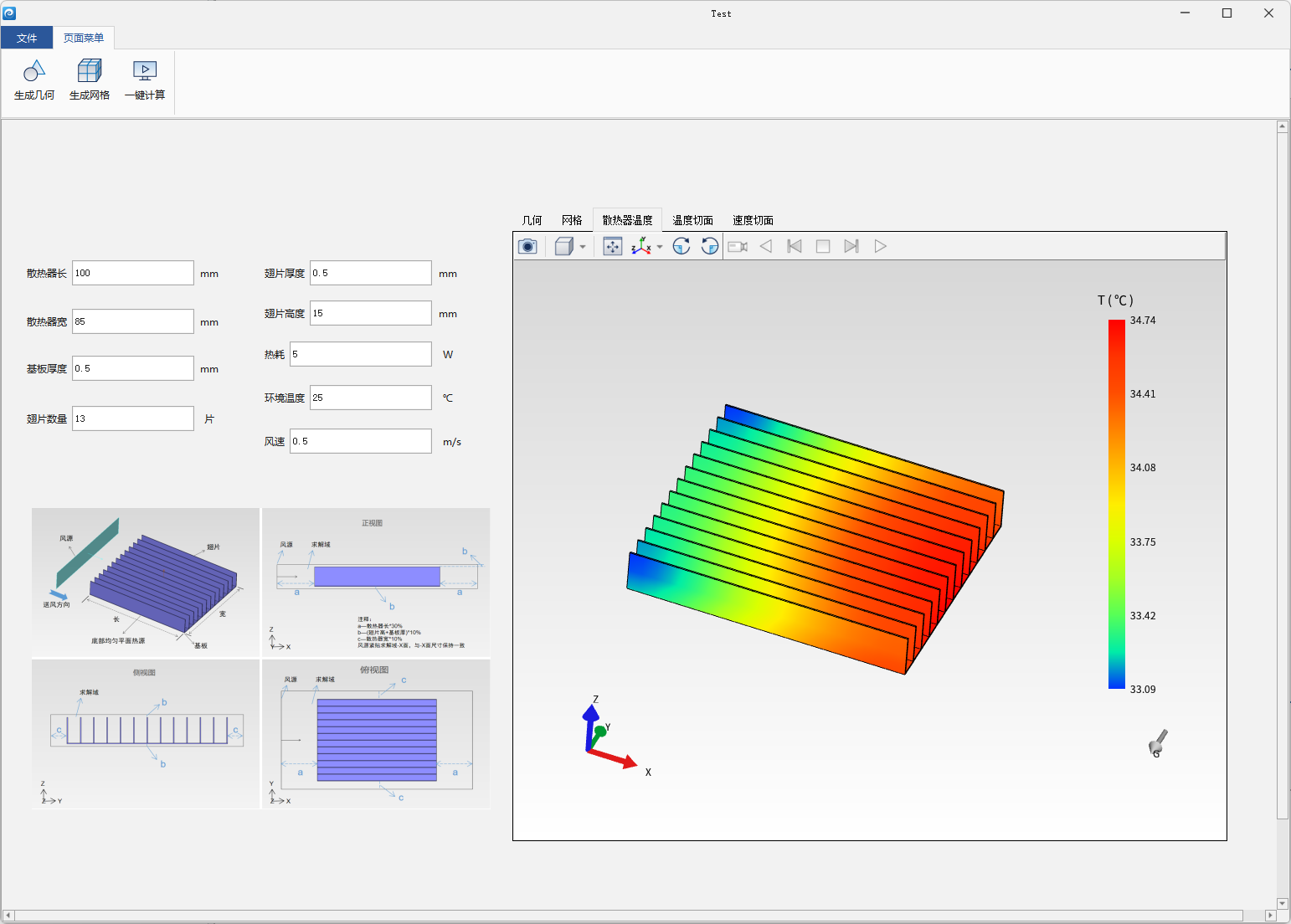1291x924 pixels.
Task: Edit the 翅片高度 fin height field
Action: pos(371,313)
